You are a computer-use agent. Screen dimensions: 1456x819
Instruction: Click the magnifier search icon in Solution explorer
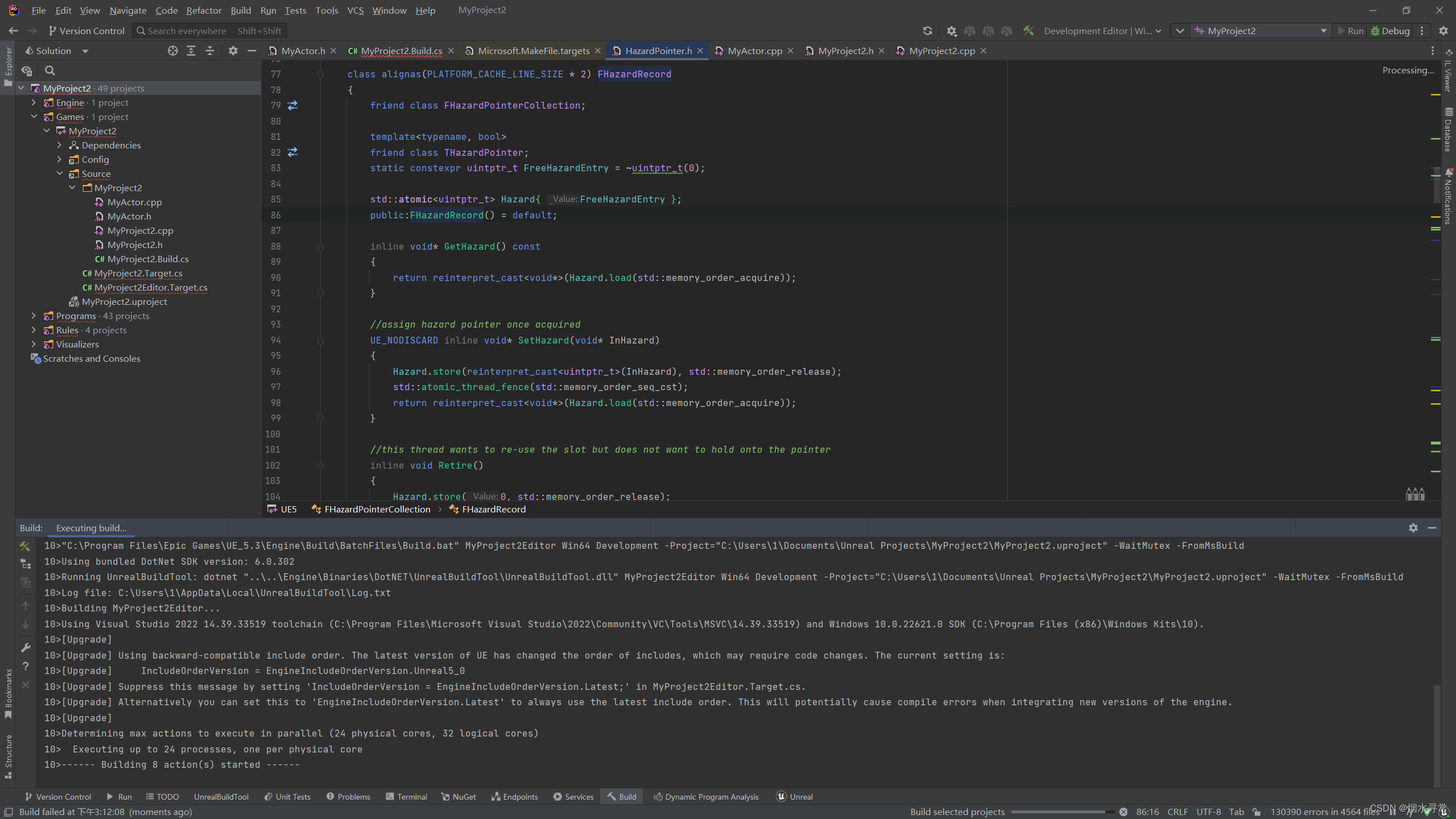click(x=50, y=71)
